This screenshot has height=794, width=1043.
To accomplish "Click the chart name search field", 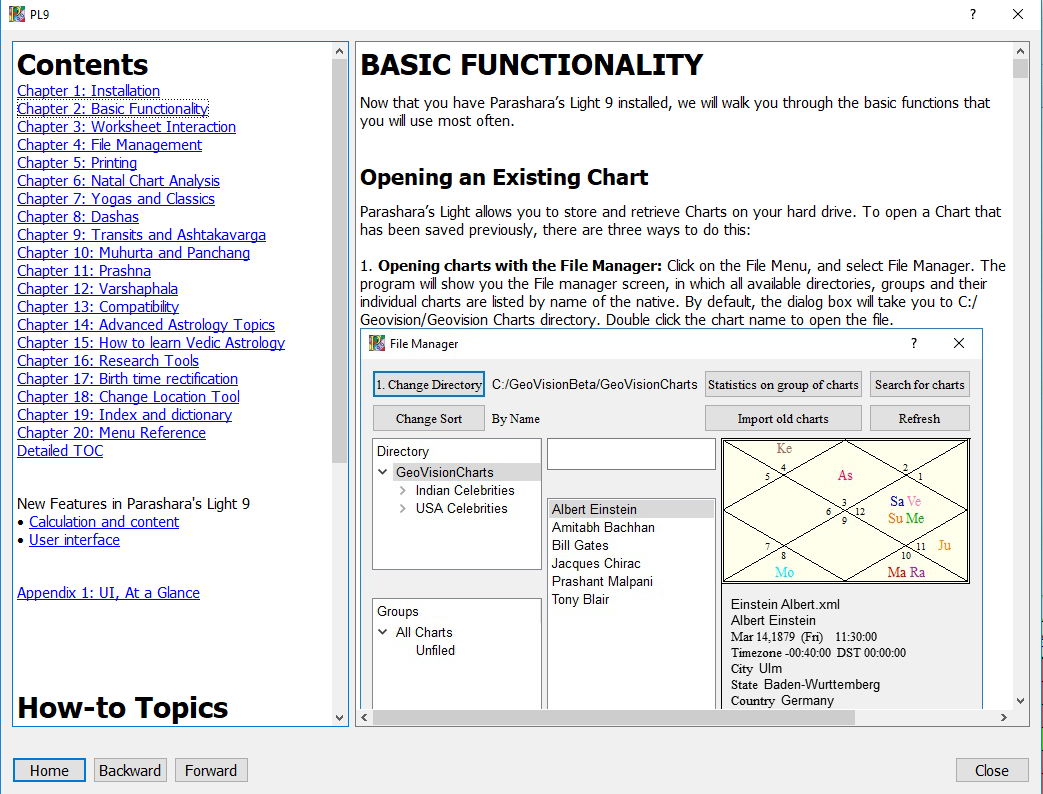I will point(631,454).
